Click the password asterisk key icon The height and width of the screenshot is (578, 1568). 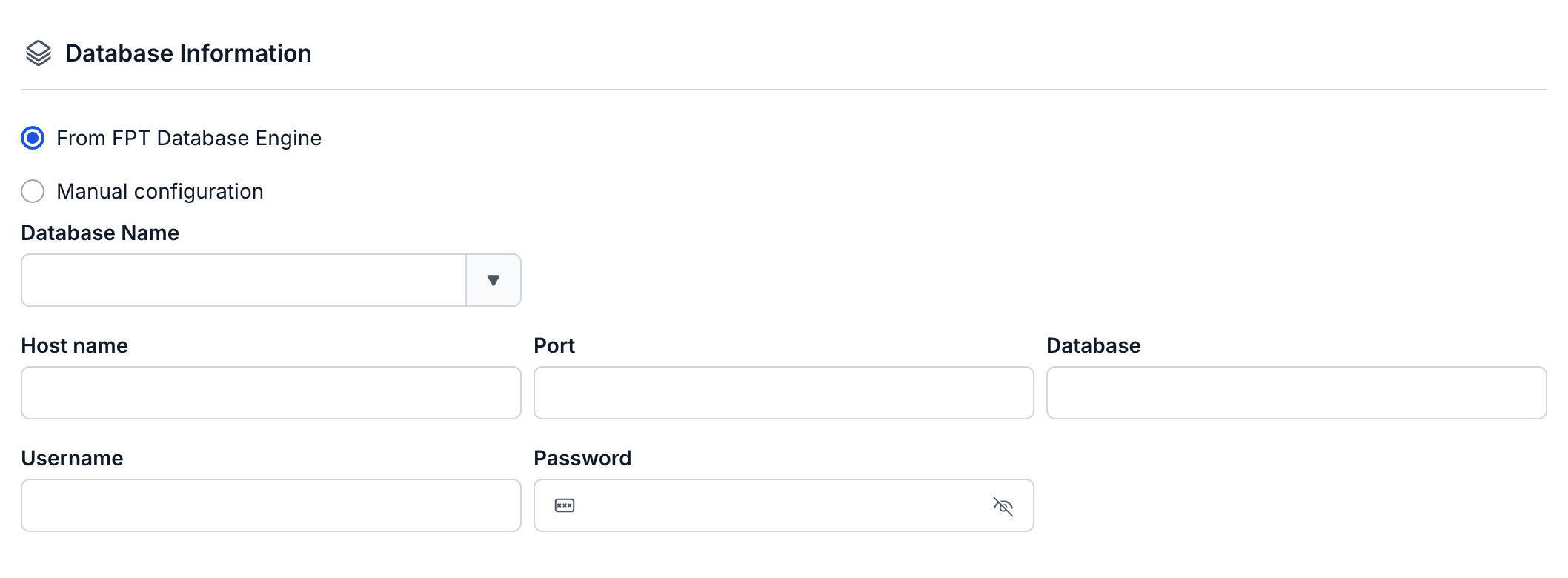565,506
